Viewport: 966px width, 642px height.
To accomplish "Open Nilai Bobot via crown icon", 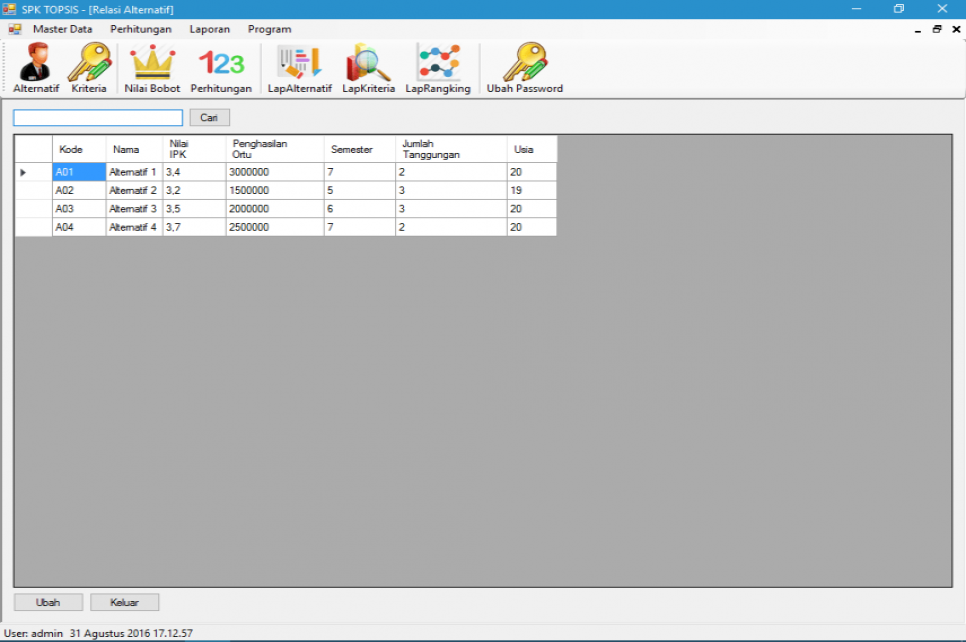I will tap(151, 65).
